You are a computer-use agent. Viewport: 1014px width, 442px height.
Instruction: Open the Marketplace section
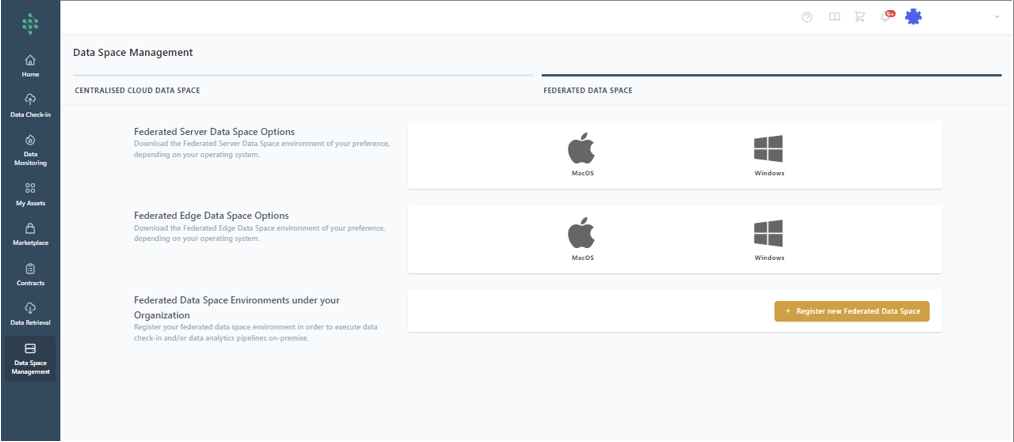(x=30, y=234)
